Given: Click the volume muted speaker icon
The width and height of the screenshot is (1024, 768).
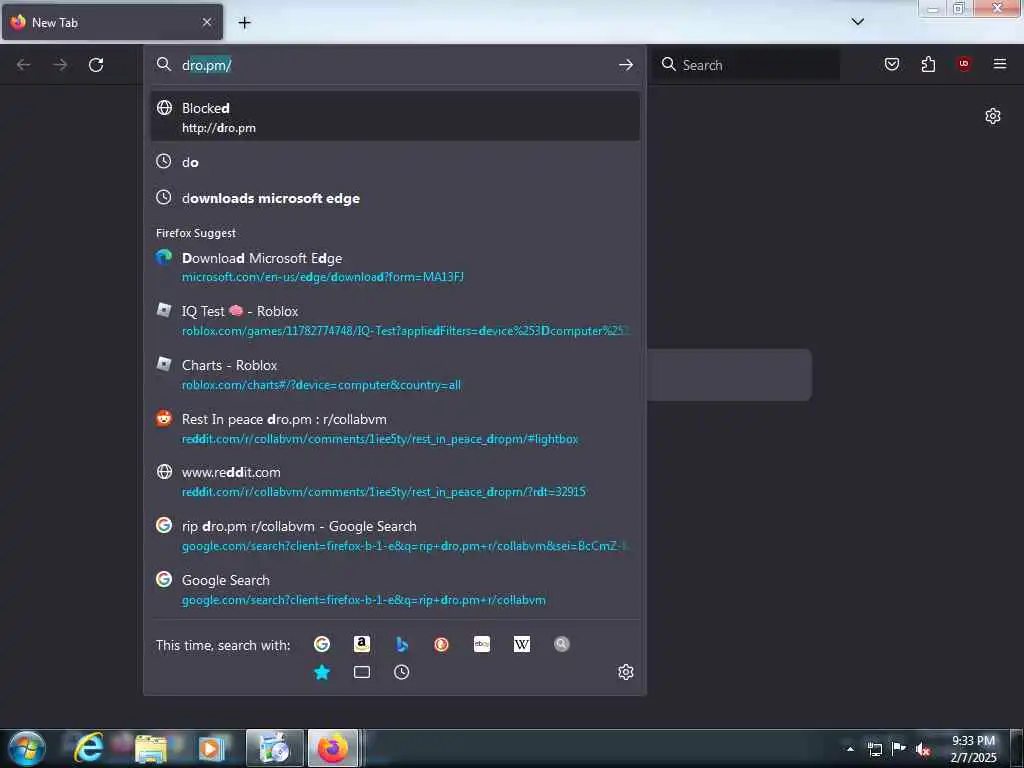Looking at the screenshot, I should (x=922, y=749).
